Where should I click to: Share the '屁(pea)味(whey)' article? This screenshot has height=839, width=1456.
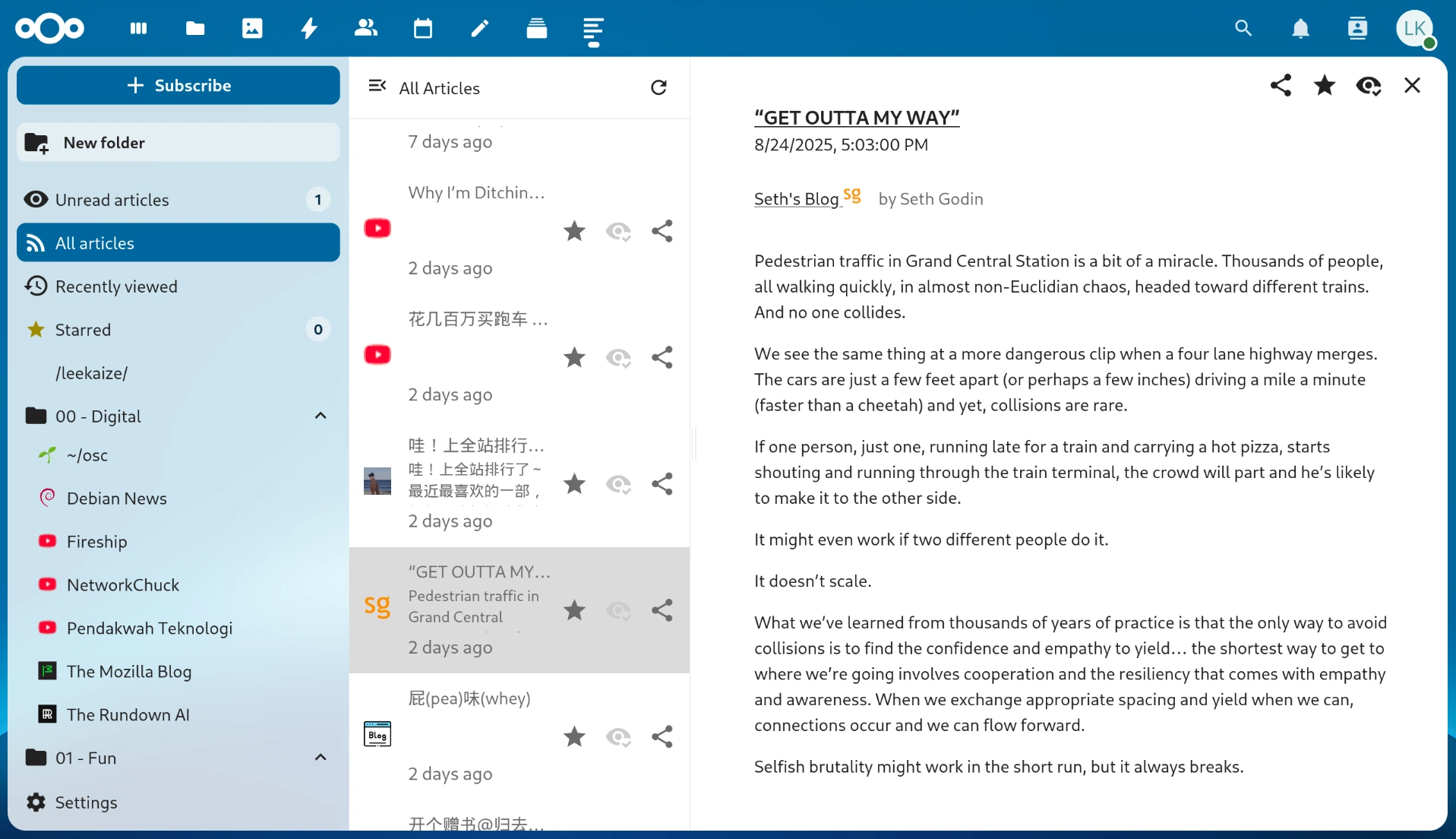[662, 736]
